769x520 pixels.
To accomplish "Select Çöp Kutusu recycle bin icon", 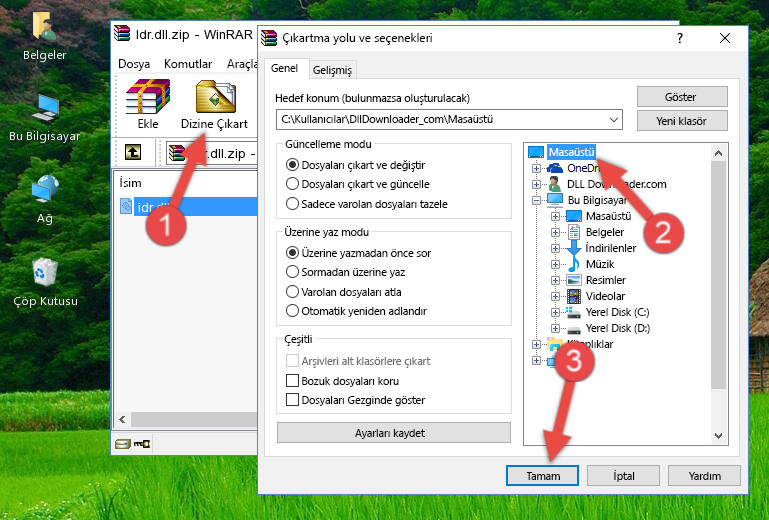I will click(45, 282).
